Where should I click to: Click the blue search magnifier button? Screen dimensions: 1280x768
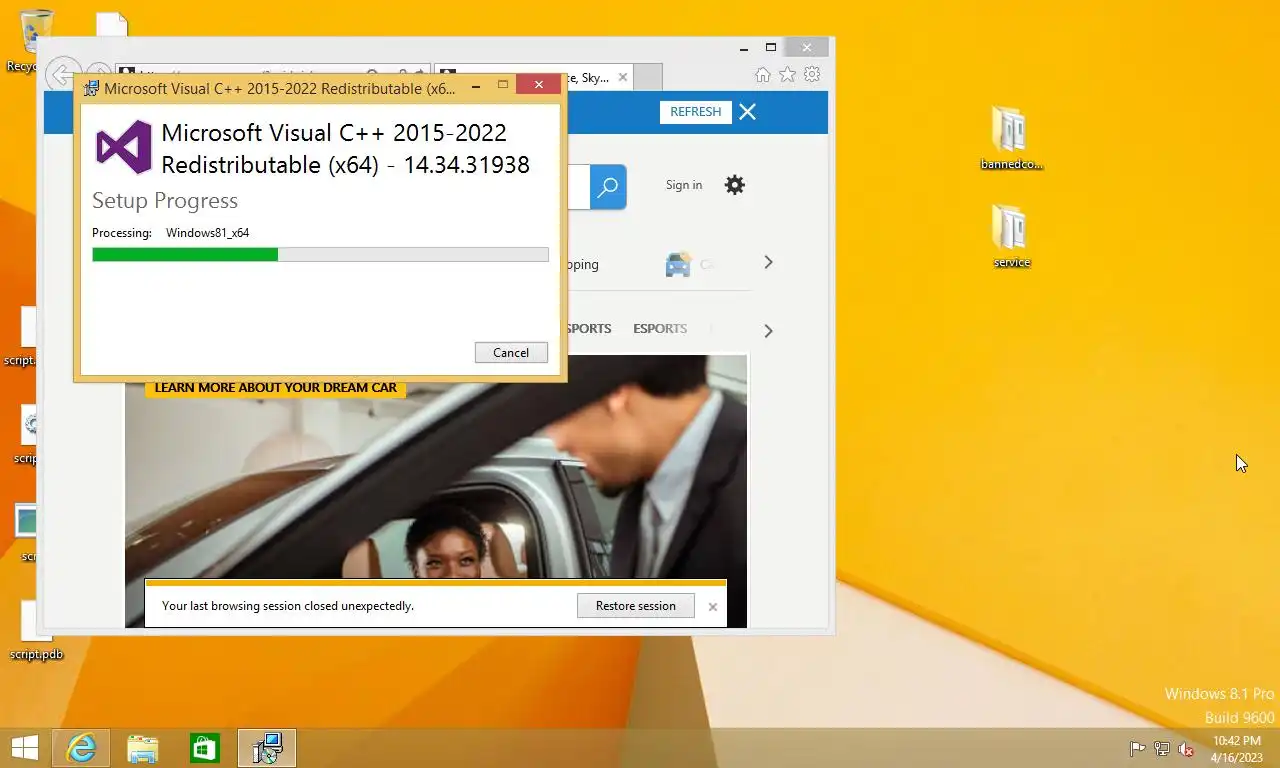click(x=608, y=187)
